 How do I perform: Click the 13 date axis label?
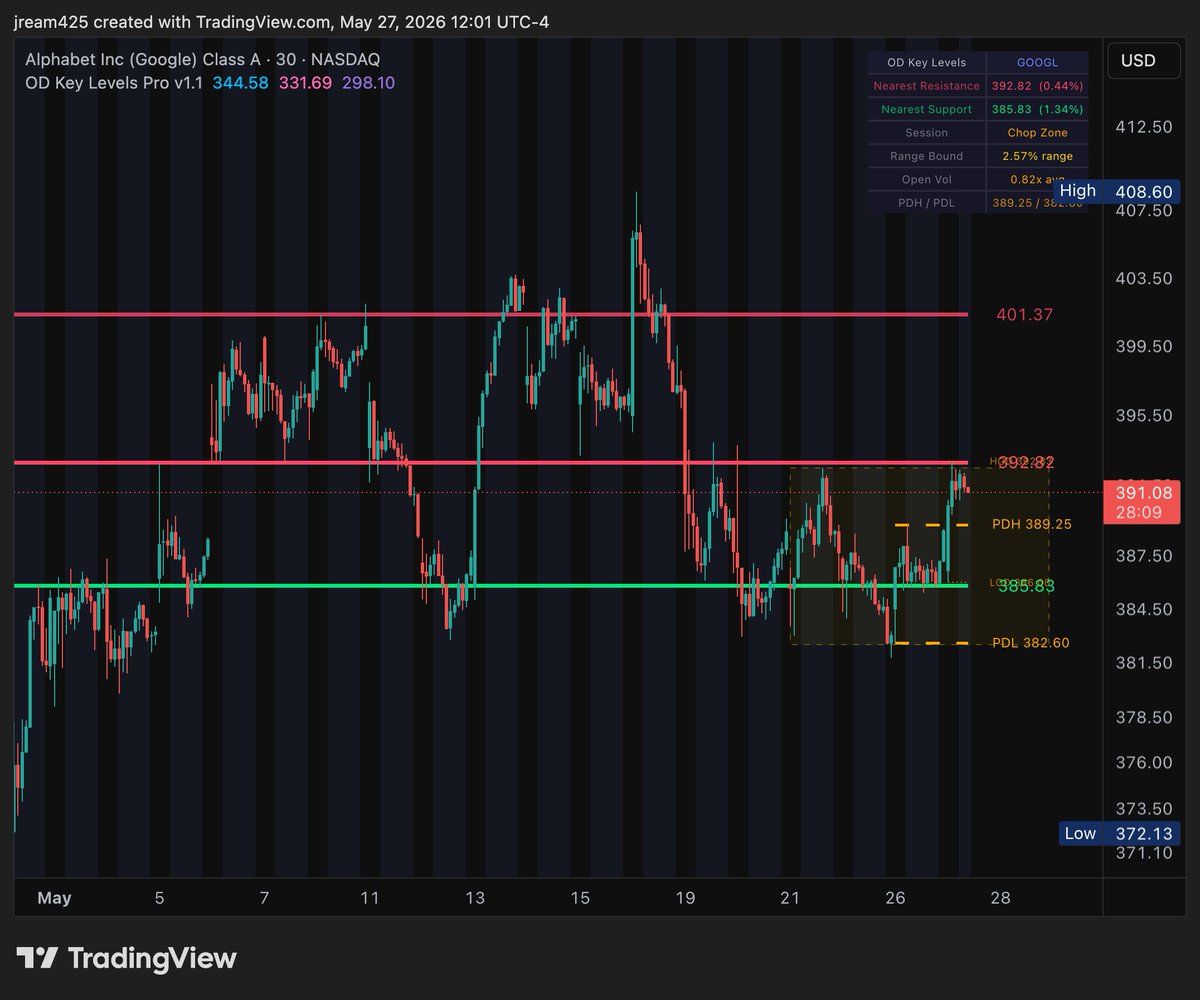point(475,898)
